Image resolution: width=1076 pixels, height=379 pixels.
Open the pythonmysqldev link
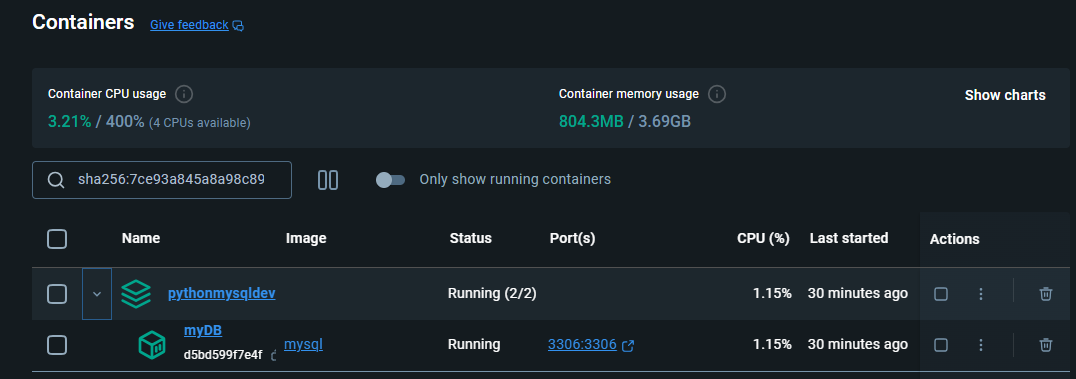(x=222, y=294)
